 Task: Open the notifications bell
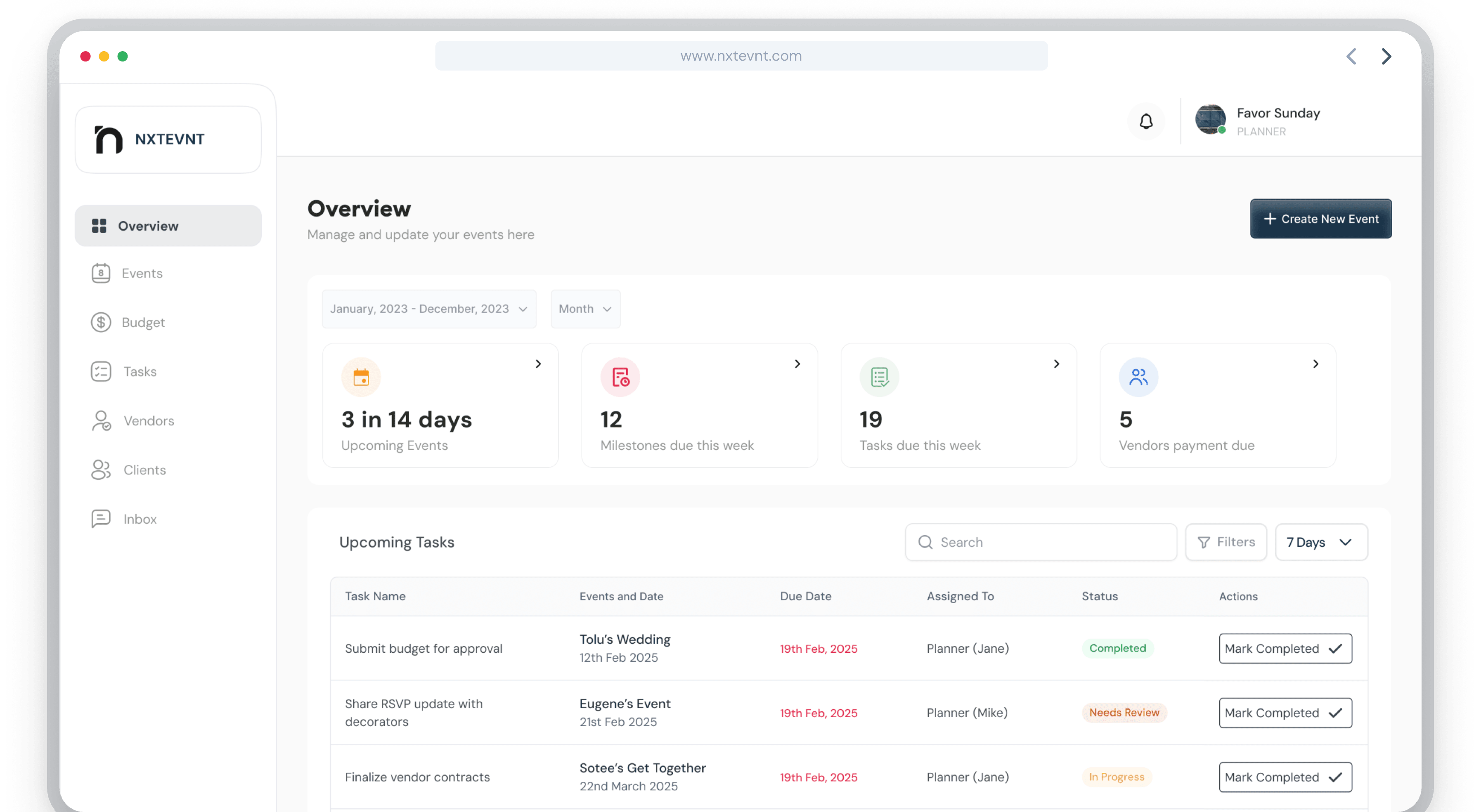pos(1146,121)
